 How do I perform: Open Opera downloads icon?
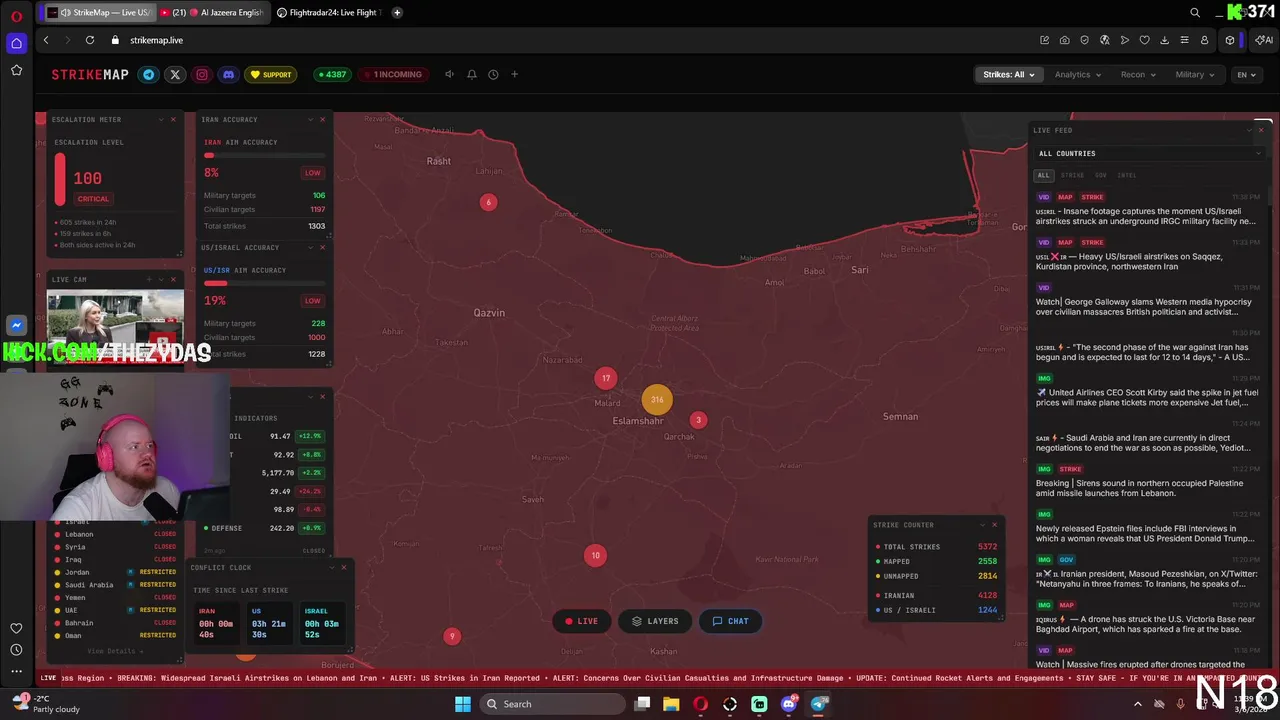(x=1164, y=40)
